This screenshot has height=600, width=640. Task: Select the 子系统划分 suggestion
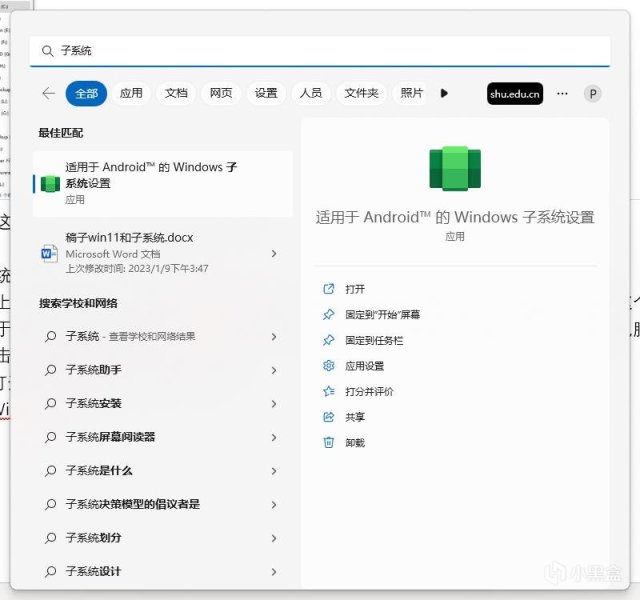pyautogui.click(x=162, y=538)
